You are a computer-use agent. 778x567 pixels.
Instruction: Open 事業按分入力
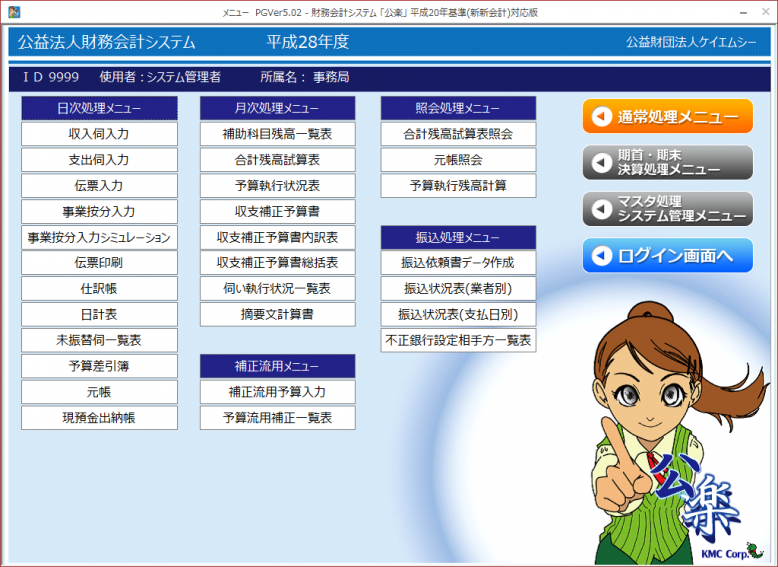pyautogui.click(x=99, y=211)
